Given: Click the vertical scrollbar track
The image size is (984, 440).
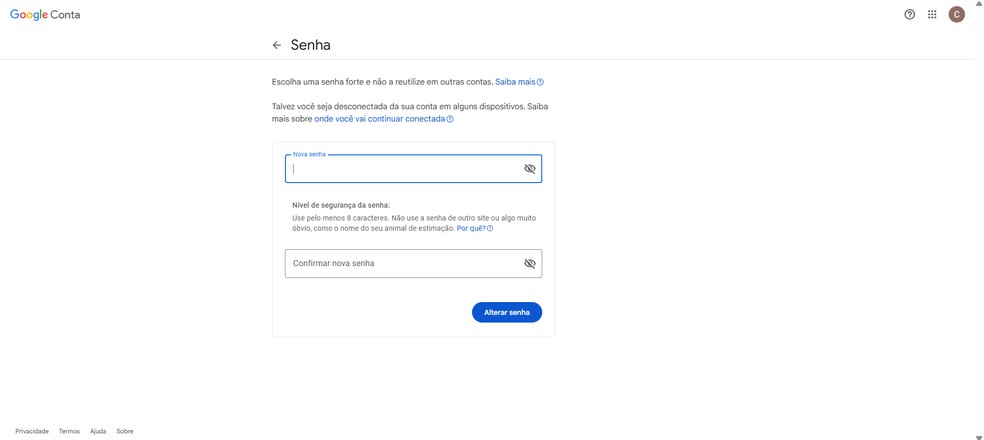Looking at the screenshot, I should pyautogui.click(x=979, y=220).
